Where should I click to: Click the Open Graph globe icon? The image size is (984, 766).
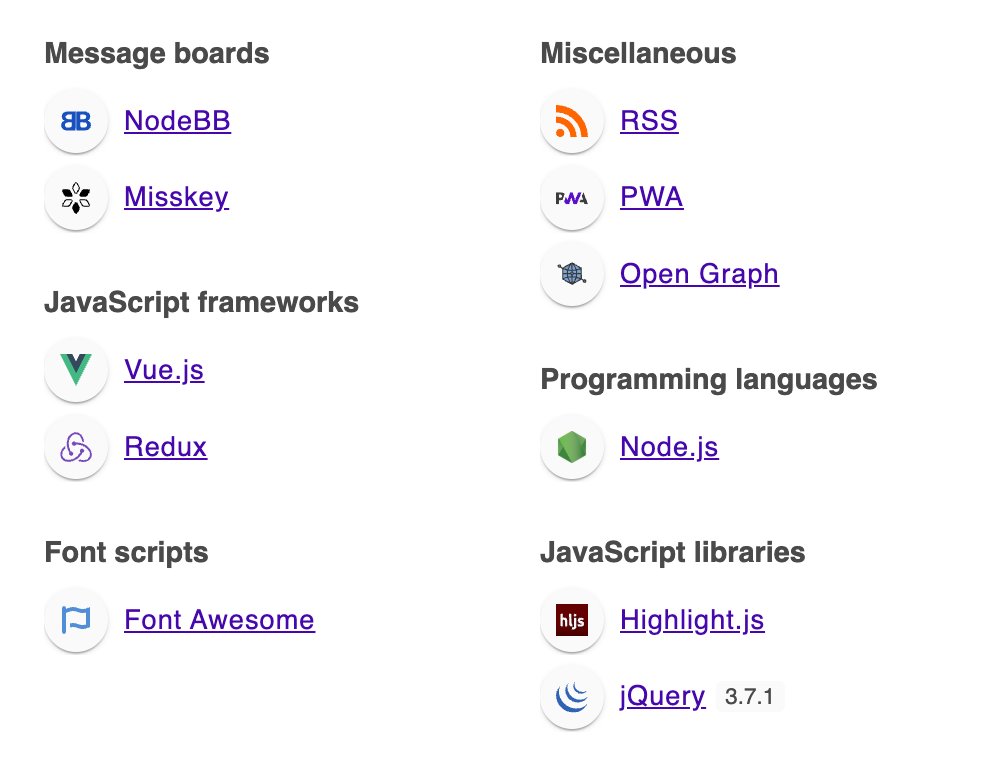(572, 274)
